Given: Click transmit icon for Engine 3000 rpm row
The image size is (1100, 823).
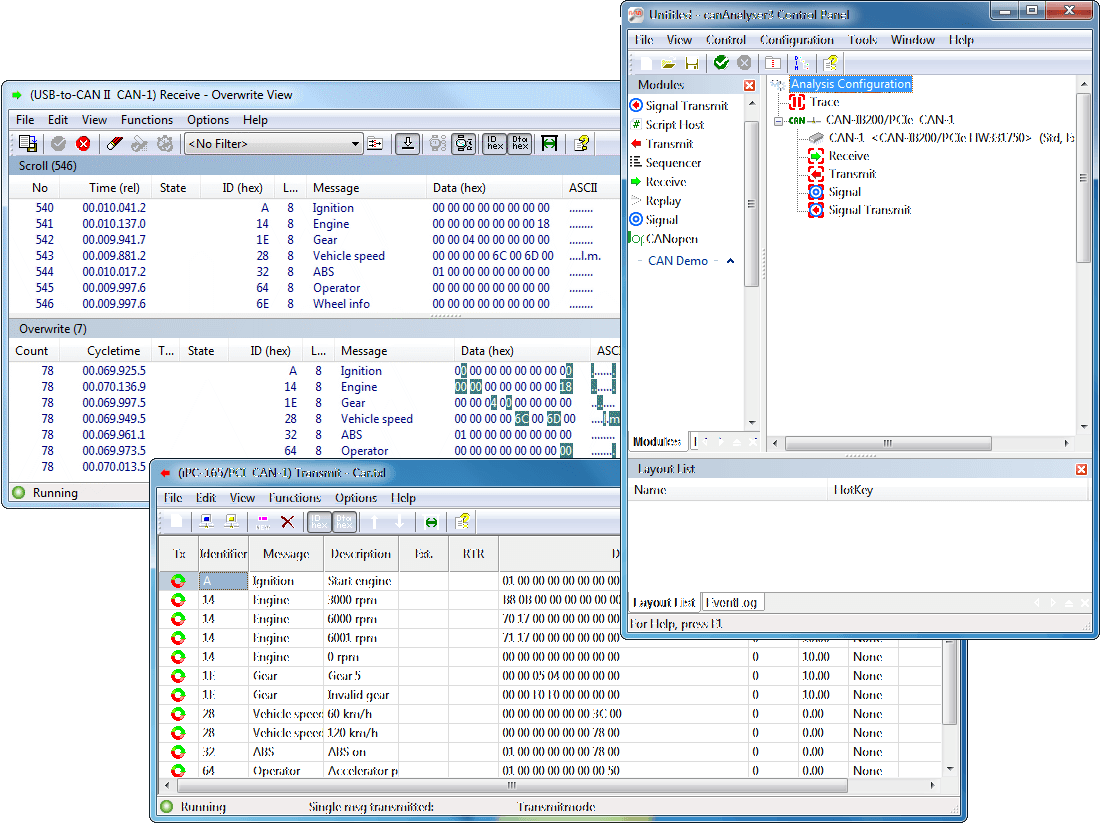Looking at the screenshot, I should [178, 600].
